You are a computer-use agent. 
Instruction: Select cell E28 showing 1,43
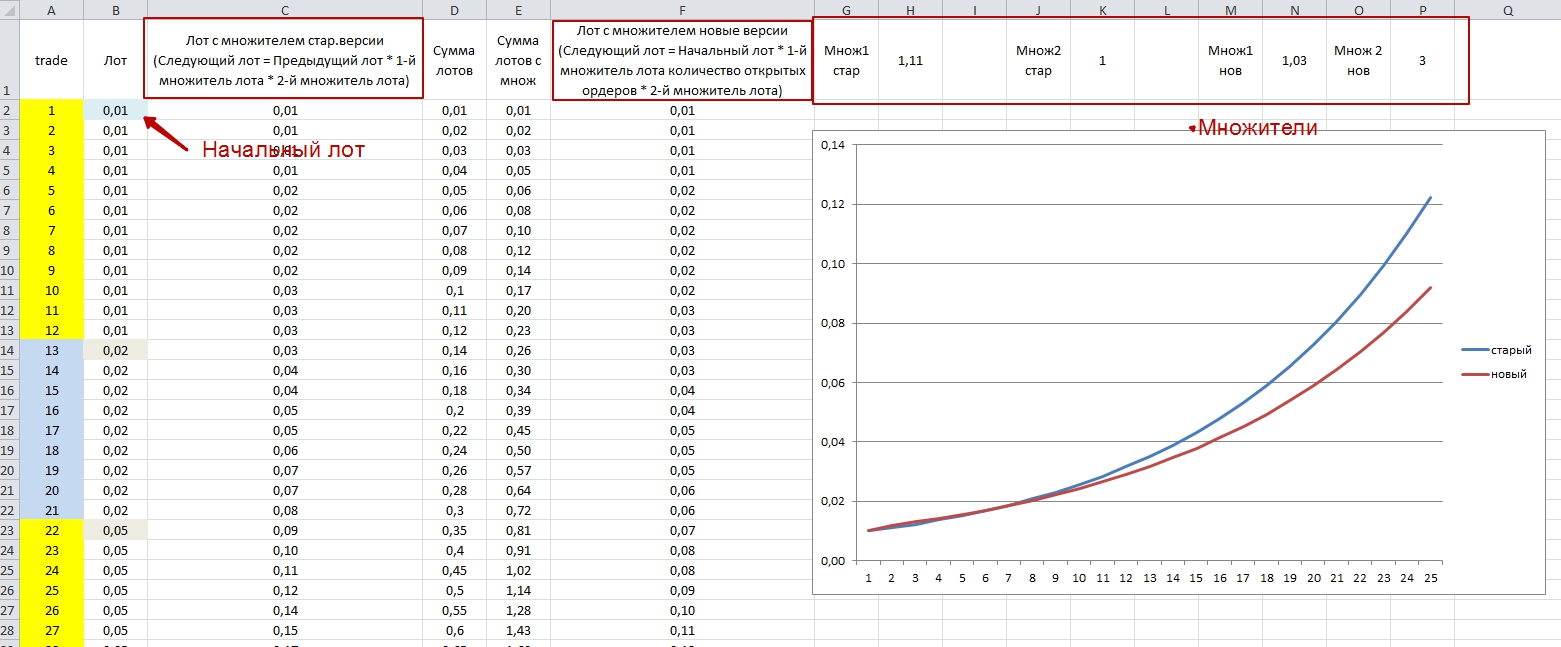tap(518, 630)
